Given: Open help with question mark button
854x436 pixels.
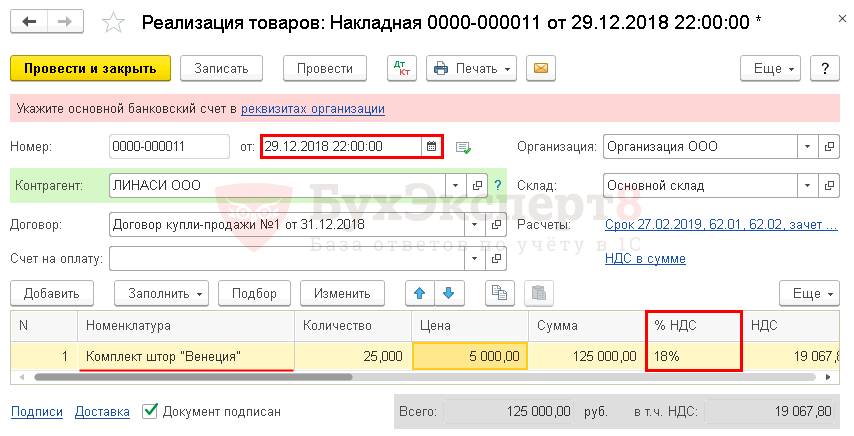Looking at the screenshot, I should 825,68.
